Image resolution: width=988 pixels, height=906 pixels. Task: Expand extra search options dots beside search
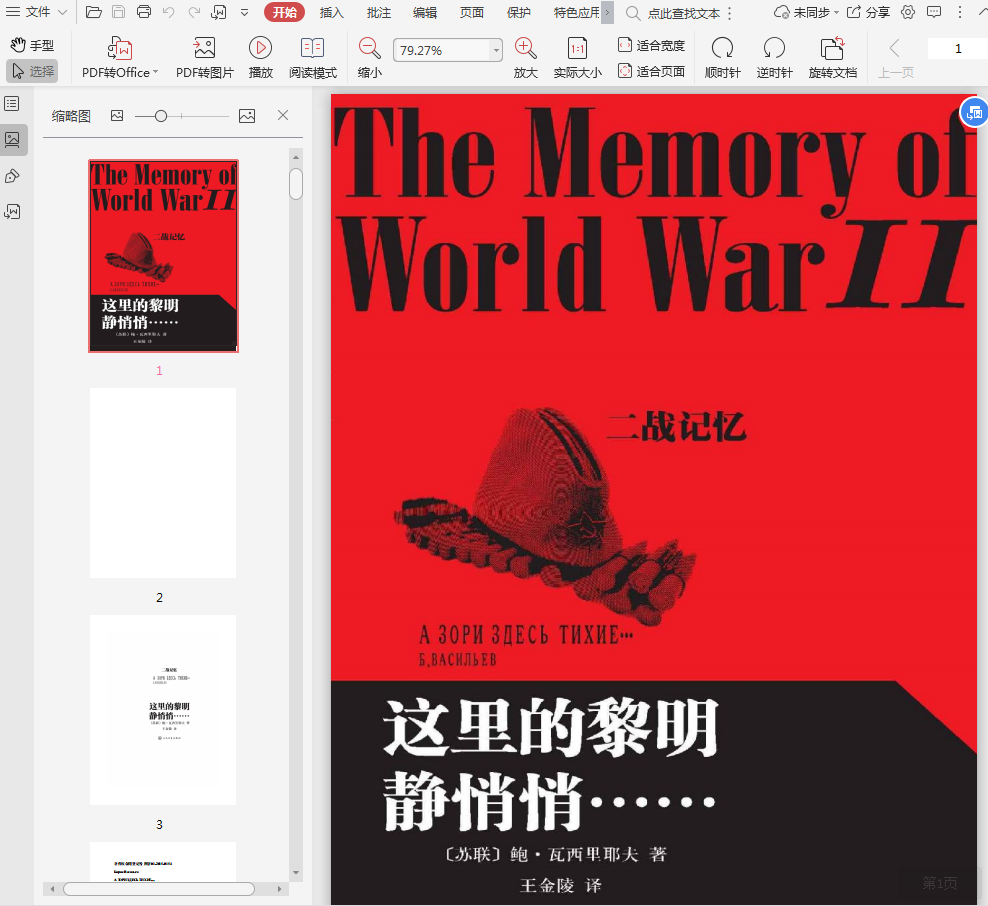coord(730,13)
